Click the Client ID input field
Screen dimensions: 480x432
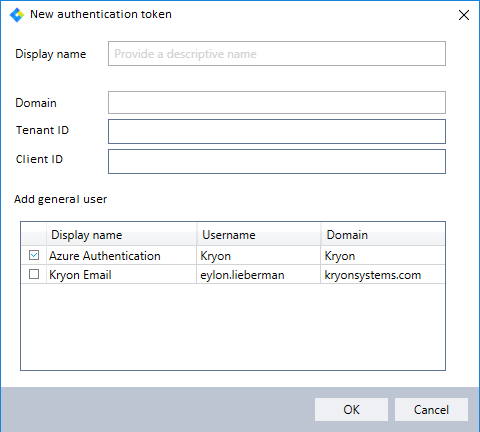(x=277, y=161)
